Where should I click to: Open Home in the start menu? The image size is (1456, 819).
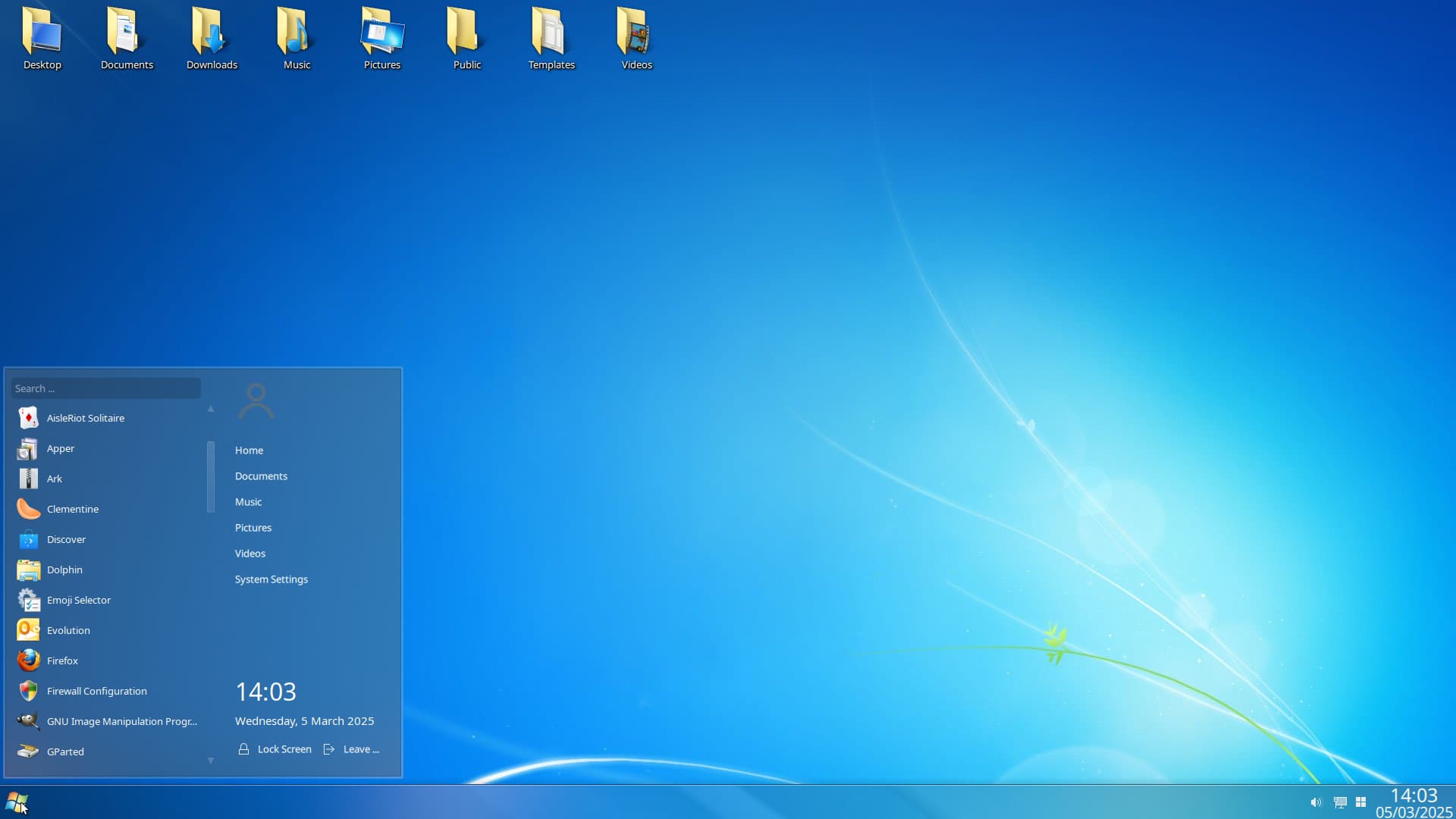pyautogui.click(x=249, y=450)
